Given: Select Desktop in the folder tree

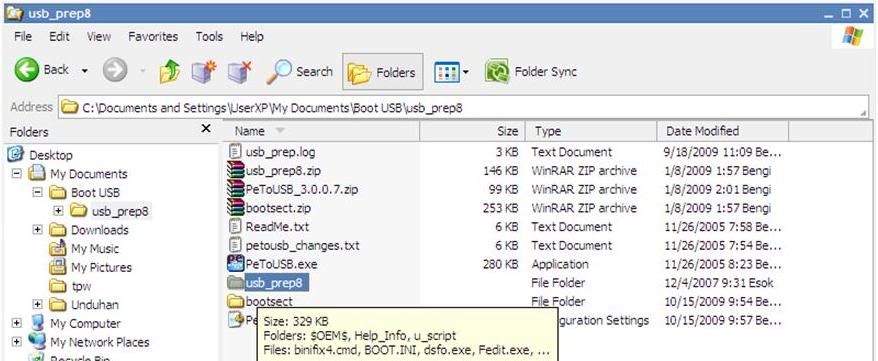Looking at the screenshot, I should pyautogui.click(x=51, y=155).
